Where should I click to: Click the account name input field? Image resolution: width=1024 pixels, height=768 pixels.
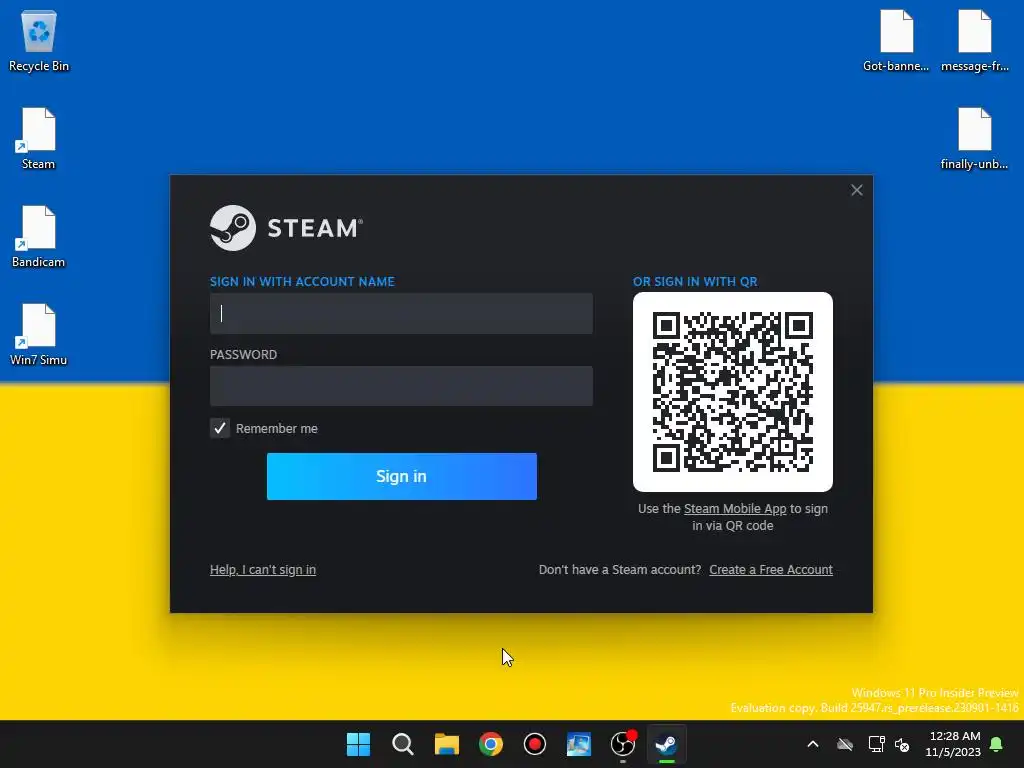pyautogui.click(x=401, y=313)
